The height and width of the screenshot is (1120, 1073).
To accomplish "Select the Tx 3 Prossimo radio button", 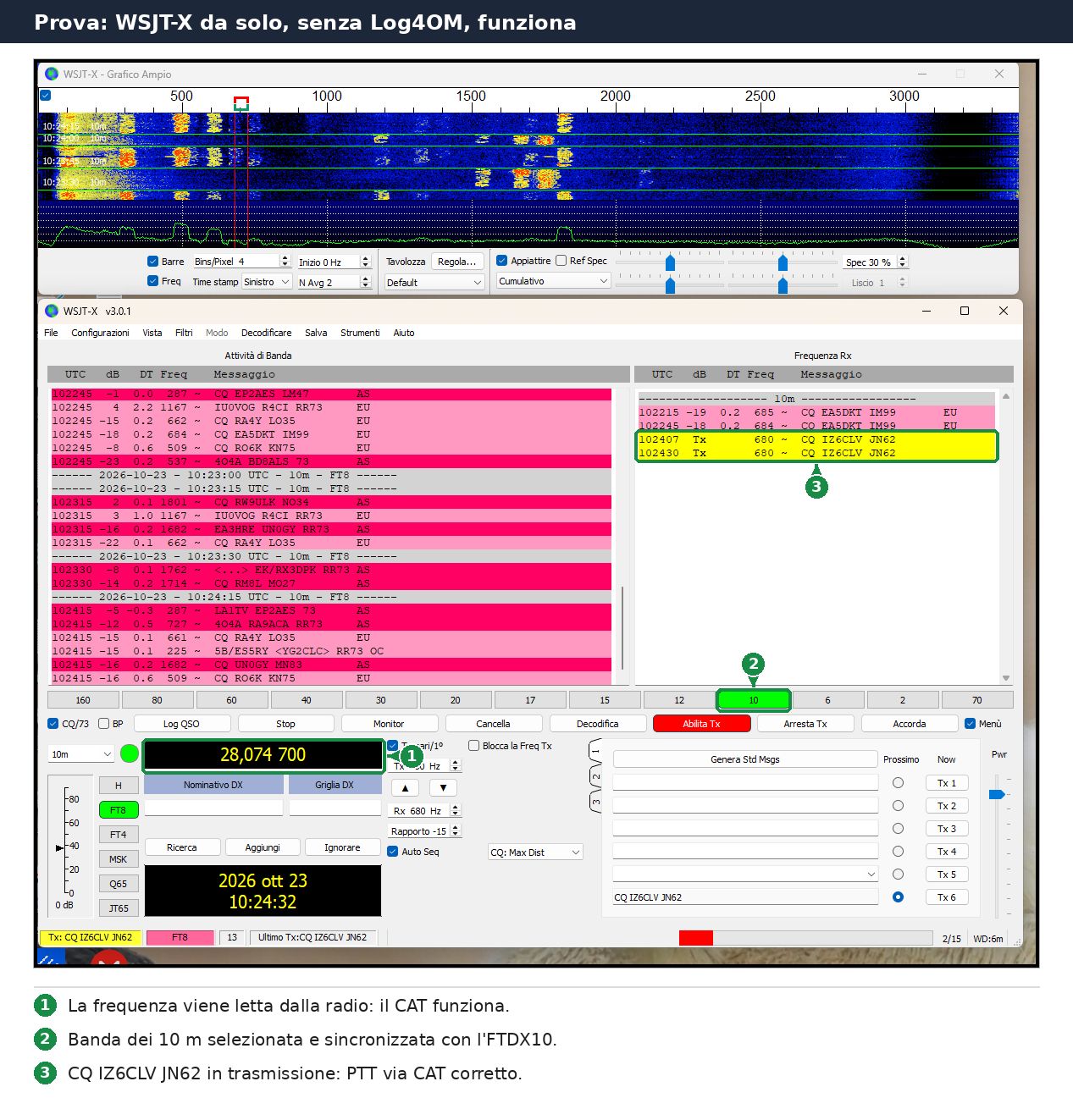I will [898, 829].
